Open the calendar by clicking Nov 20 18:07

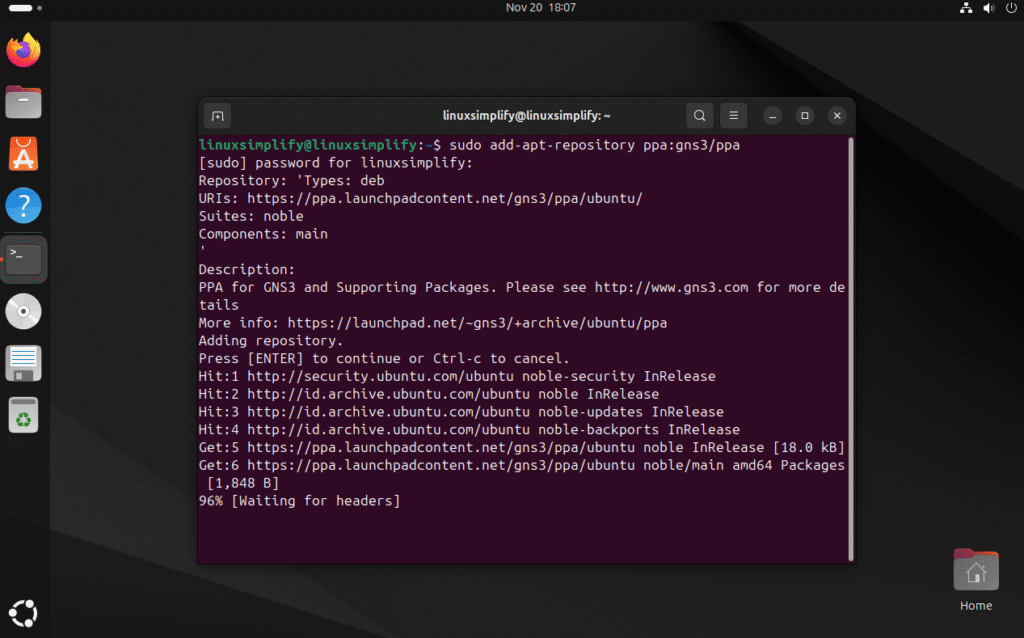[540, 8]
